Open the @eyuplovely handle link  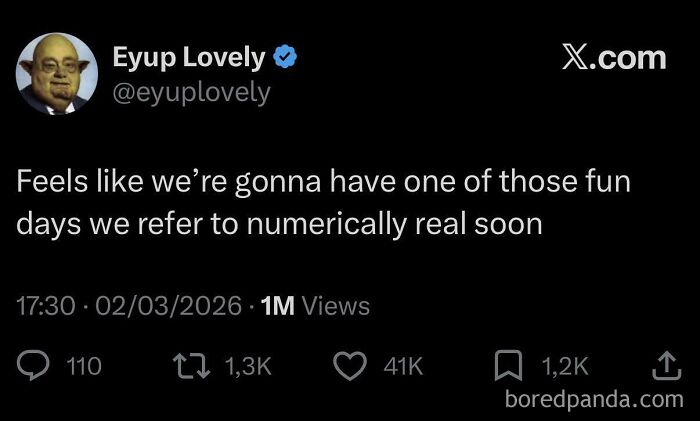[x=192, y=93]
